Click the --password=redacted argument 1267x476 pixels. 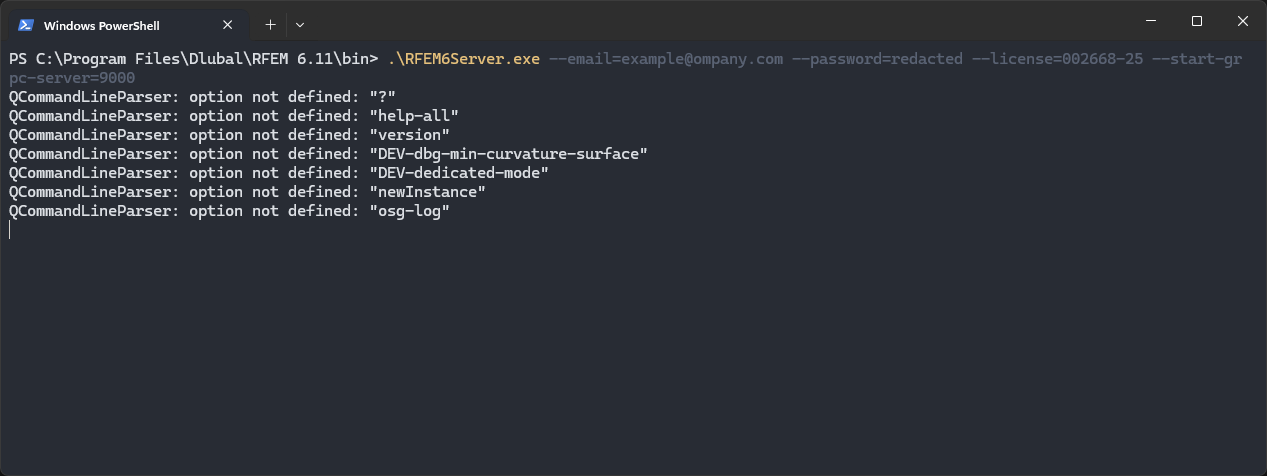coord(877,59)
